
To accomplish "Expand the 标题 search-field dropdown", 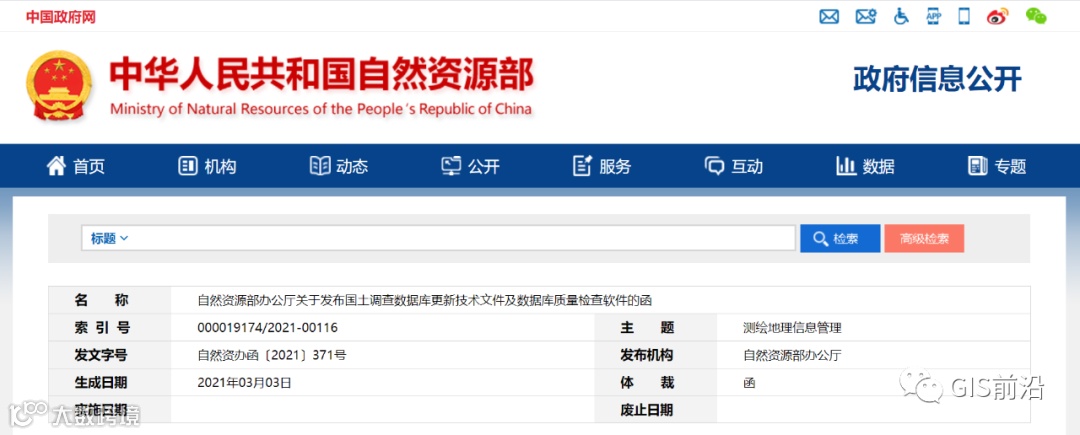I will pyautogui.click(x=110, y=239).
